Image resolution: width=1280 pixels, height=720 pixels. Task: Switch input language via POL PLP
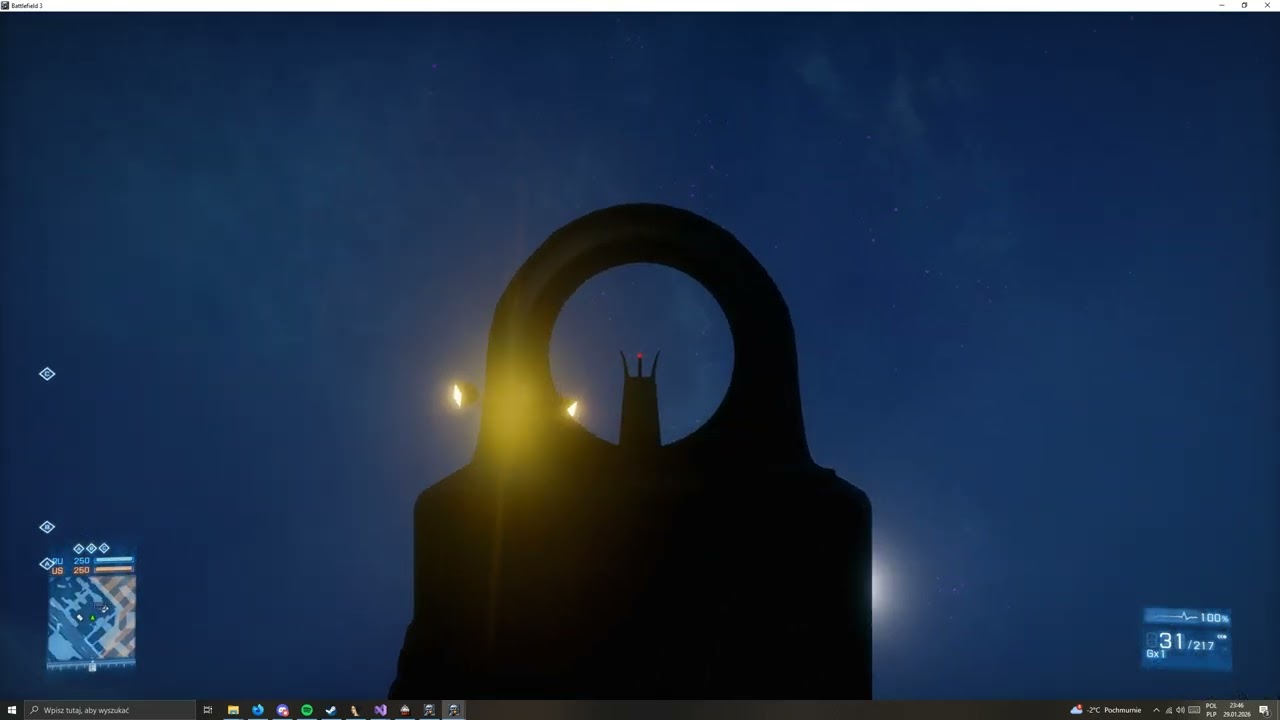[1211, 710]
